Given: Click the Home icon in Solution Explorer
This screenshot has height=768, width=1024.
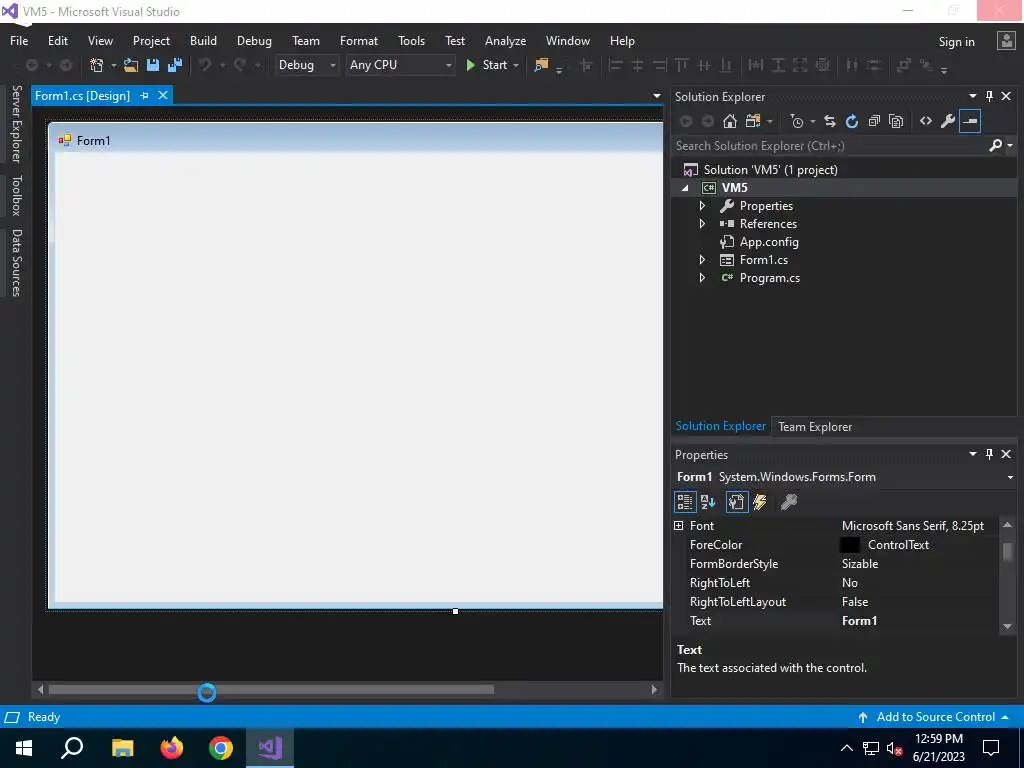Looking at the screenshot, I should pos(729,121).
